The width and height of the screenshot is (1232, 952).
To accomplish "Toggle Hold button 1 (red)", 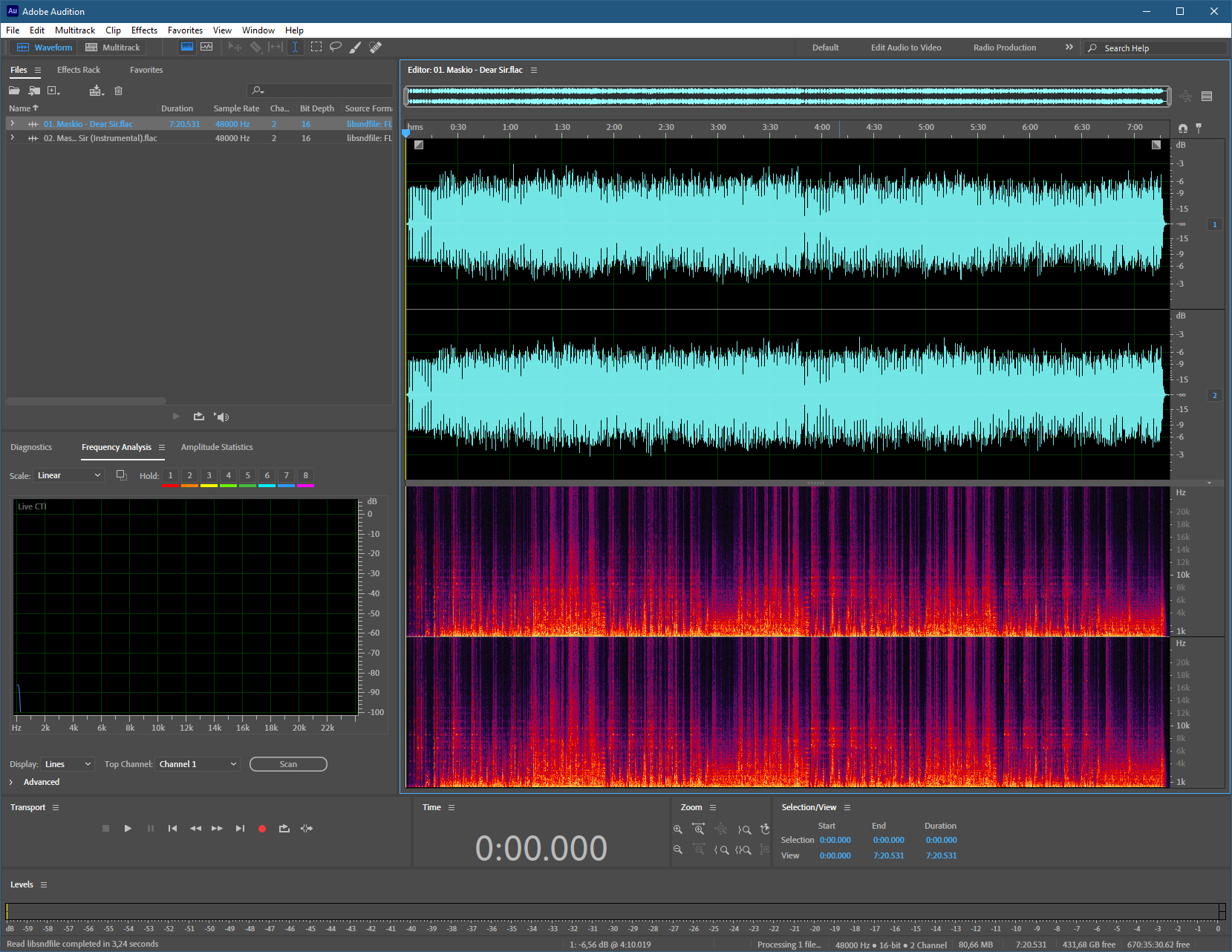I will click(170, 476).
